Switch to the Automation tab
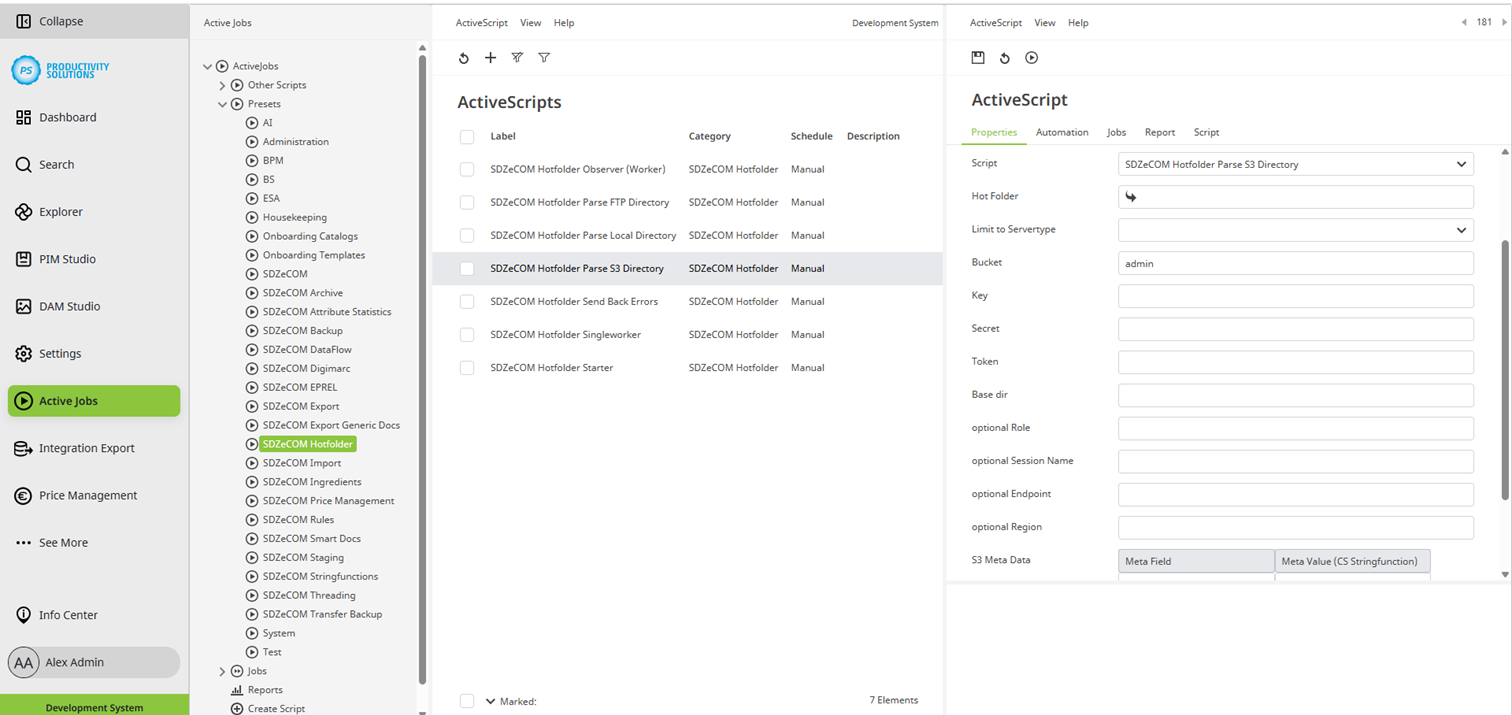The height and width of the screenshot is (715, 1512). tap(1061, 132)
